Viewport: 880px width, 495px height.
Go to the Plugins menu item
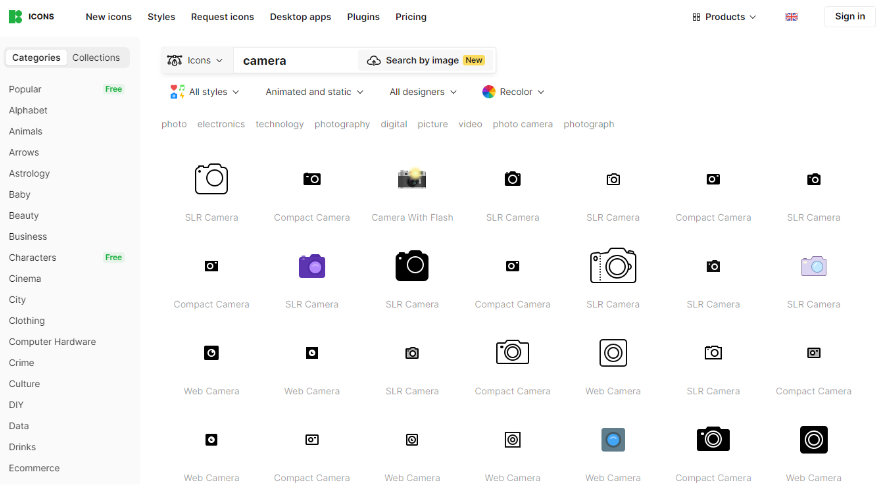click(363, 17)
